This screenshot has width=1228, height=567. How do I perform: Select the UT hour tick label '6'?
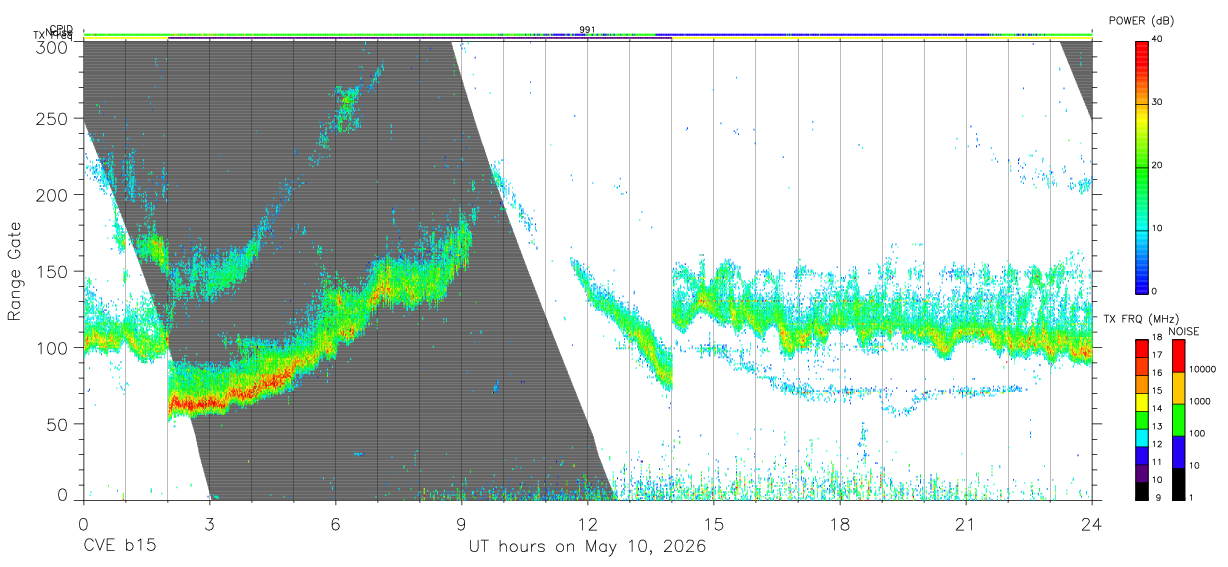[336, 524]
